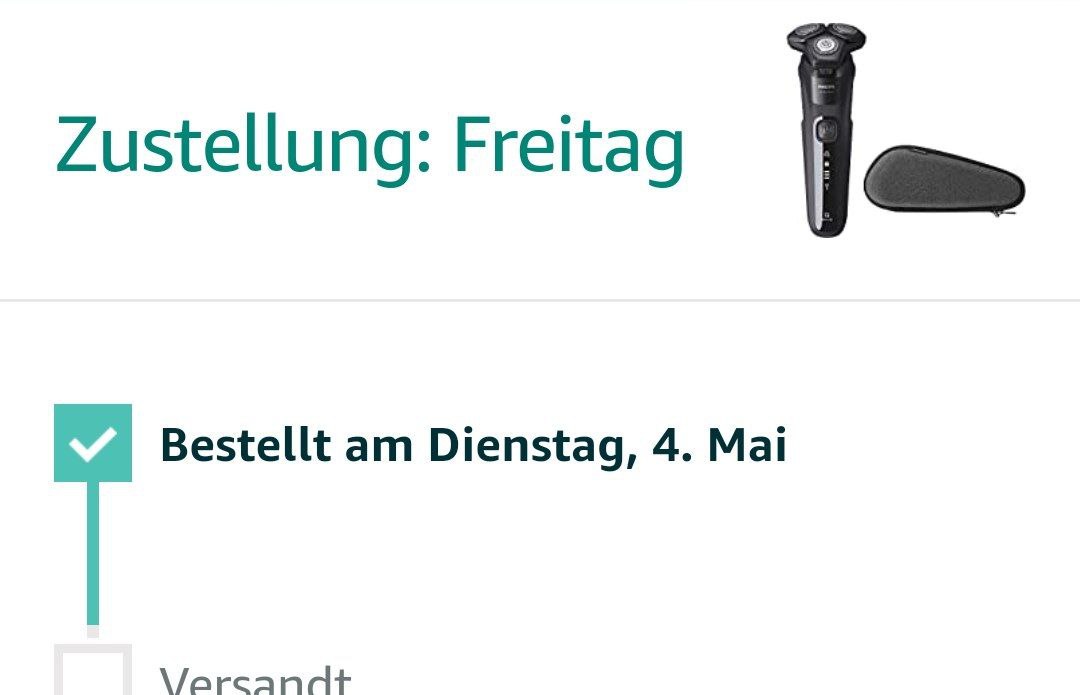Click the word 'Zustellung' in the heading
The height and width of the screenshot is (695, 1080).
(x=243, y=147)
